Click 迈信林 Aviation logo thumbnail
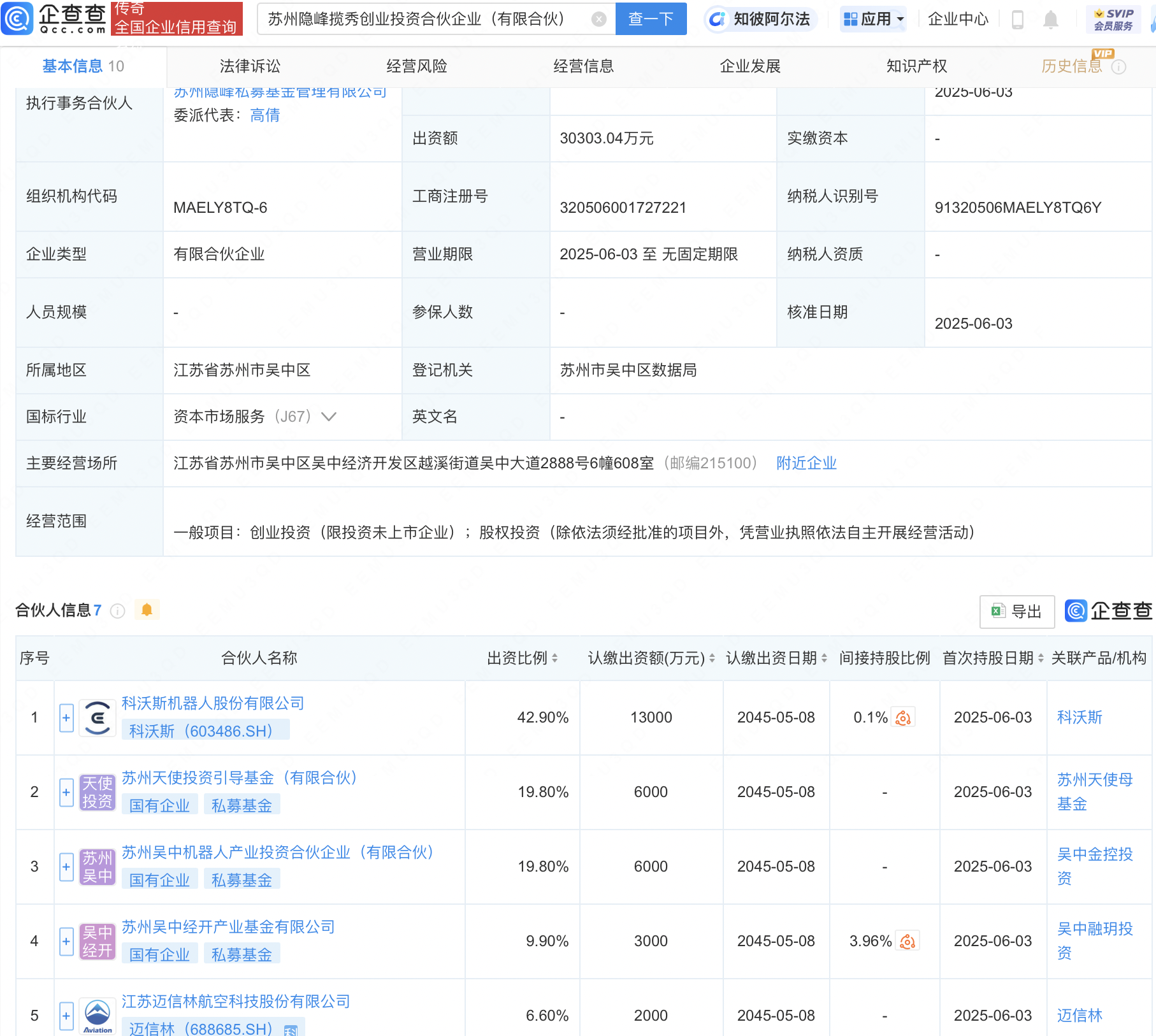1156x1036 pixels. [98, 1016]
